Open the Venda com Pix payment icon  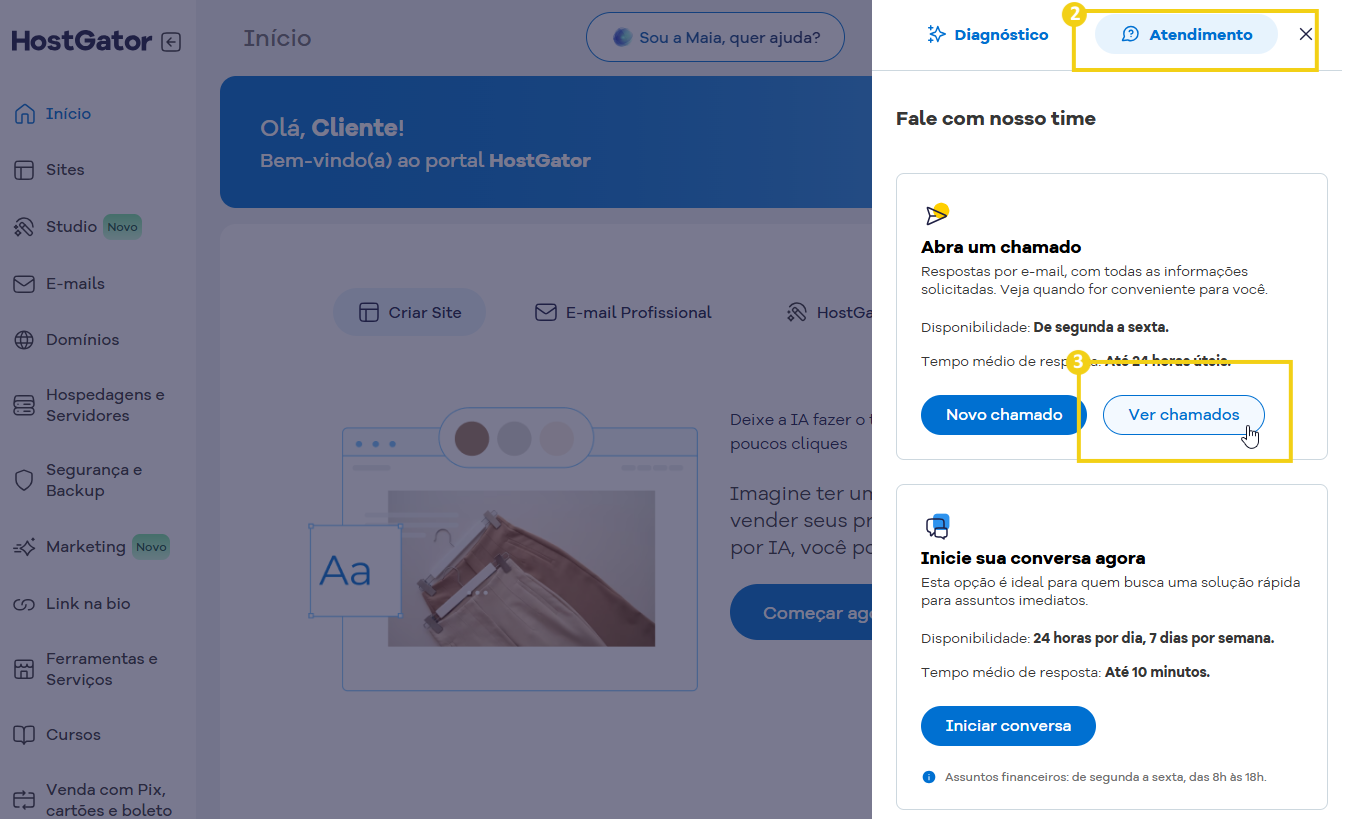(25, 800)
